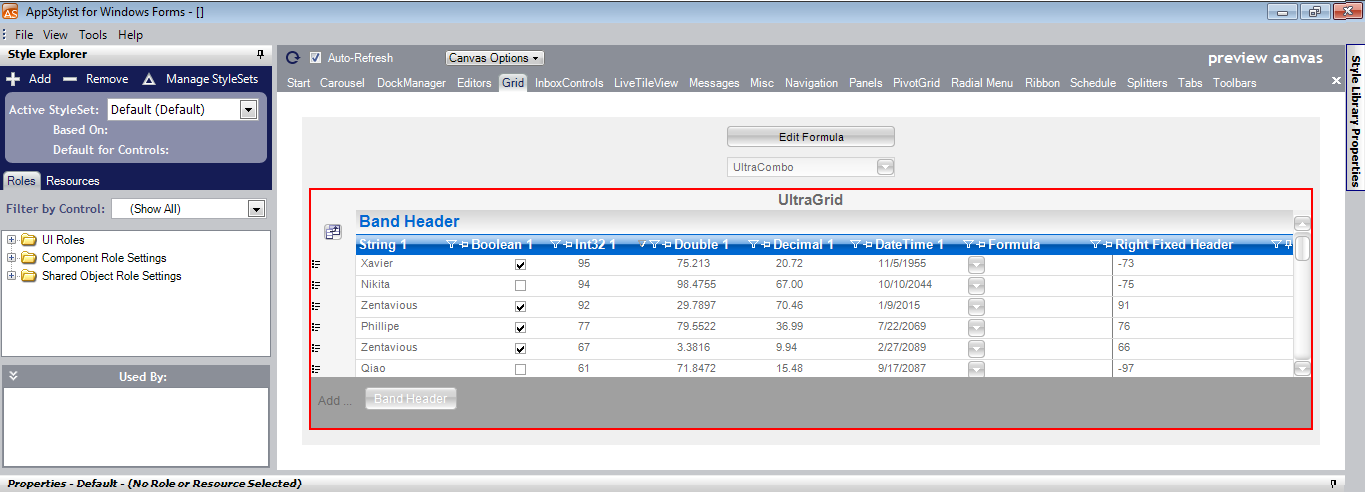
Task: Open the Active StyleSet dropdown
Action: tap(249, 110)
